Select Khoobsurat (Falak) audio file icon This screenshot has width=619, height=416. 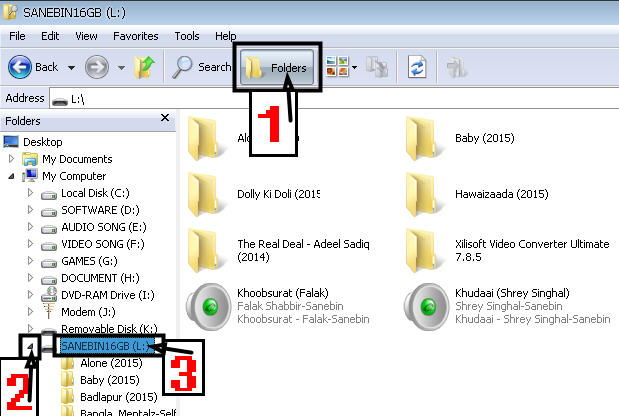pyautogui.click(x=209, y=306)
